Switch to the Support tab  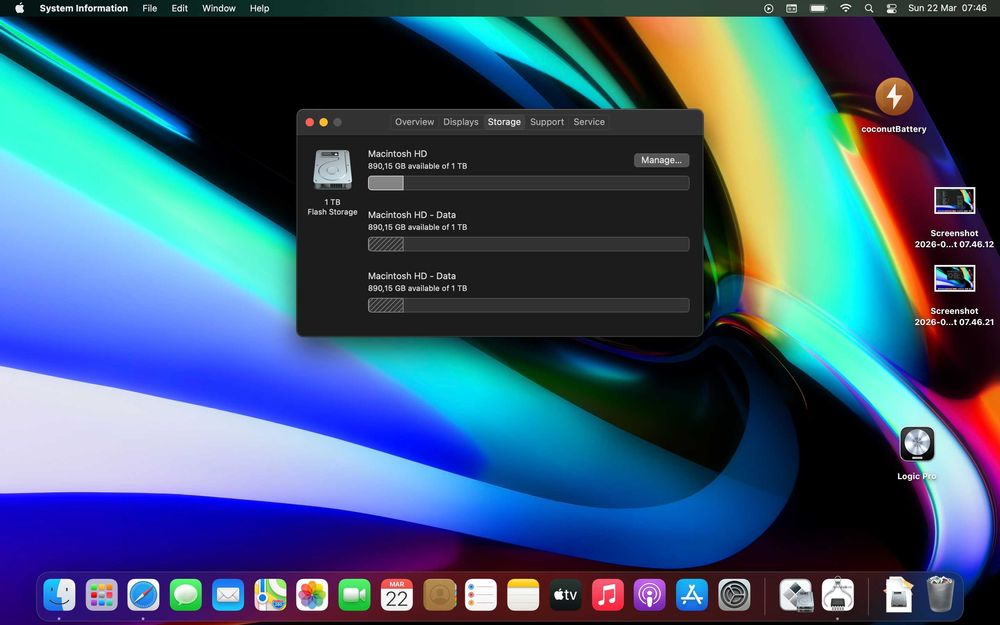click(x=547, y=122)
